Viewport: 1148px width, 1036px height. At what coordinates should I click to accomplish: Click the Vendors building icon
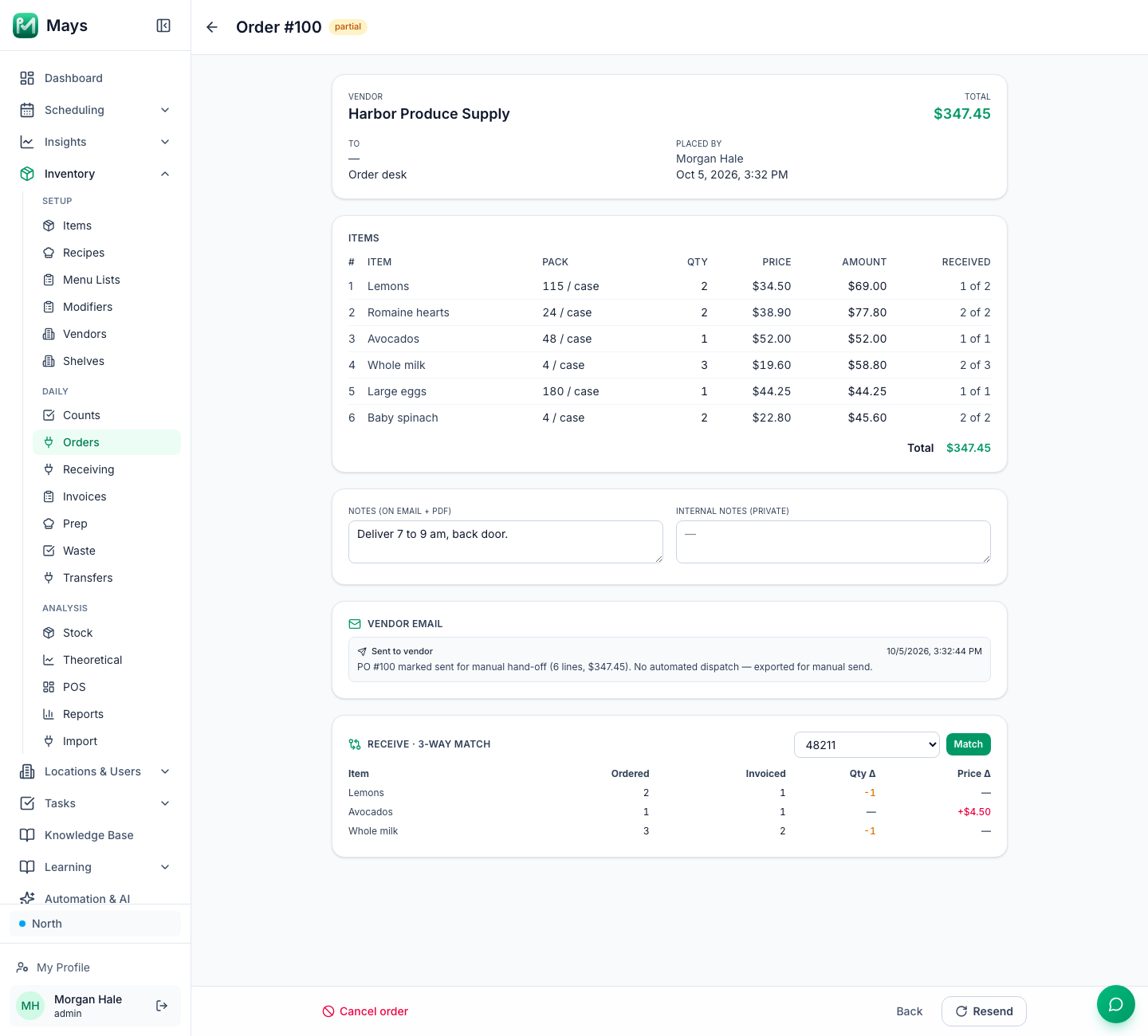point(49,334)
